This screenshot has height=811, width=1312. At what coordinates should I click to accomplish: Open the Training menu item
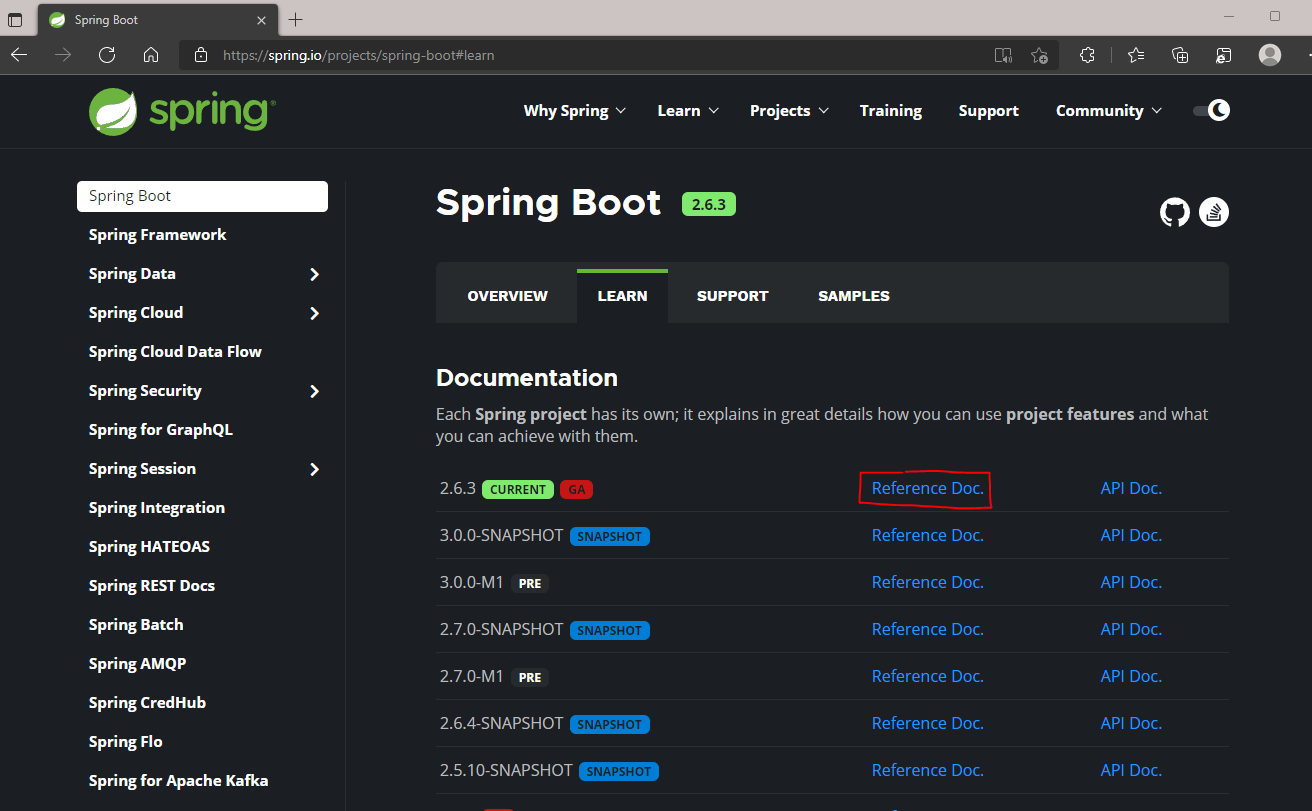click(x=891, y=111)
